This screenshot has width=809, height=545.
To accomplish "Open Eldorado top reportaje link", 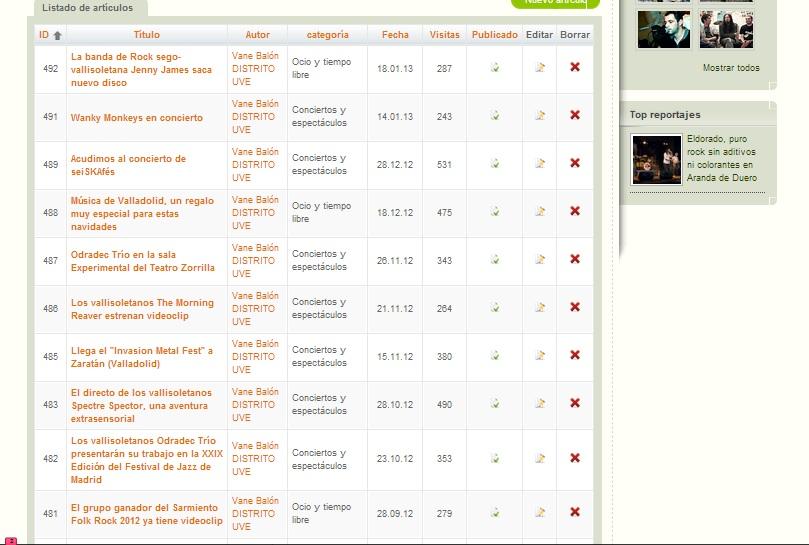I will click(721, 158).
